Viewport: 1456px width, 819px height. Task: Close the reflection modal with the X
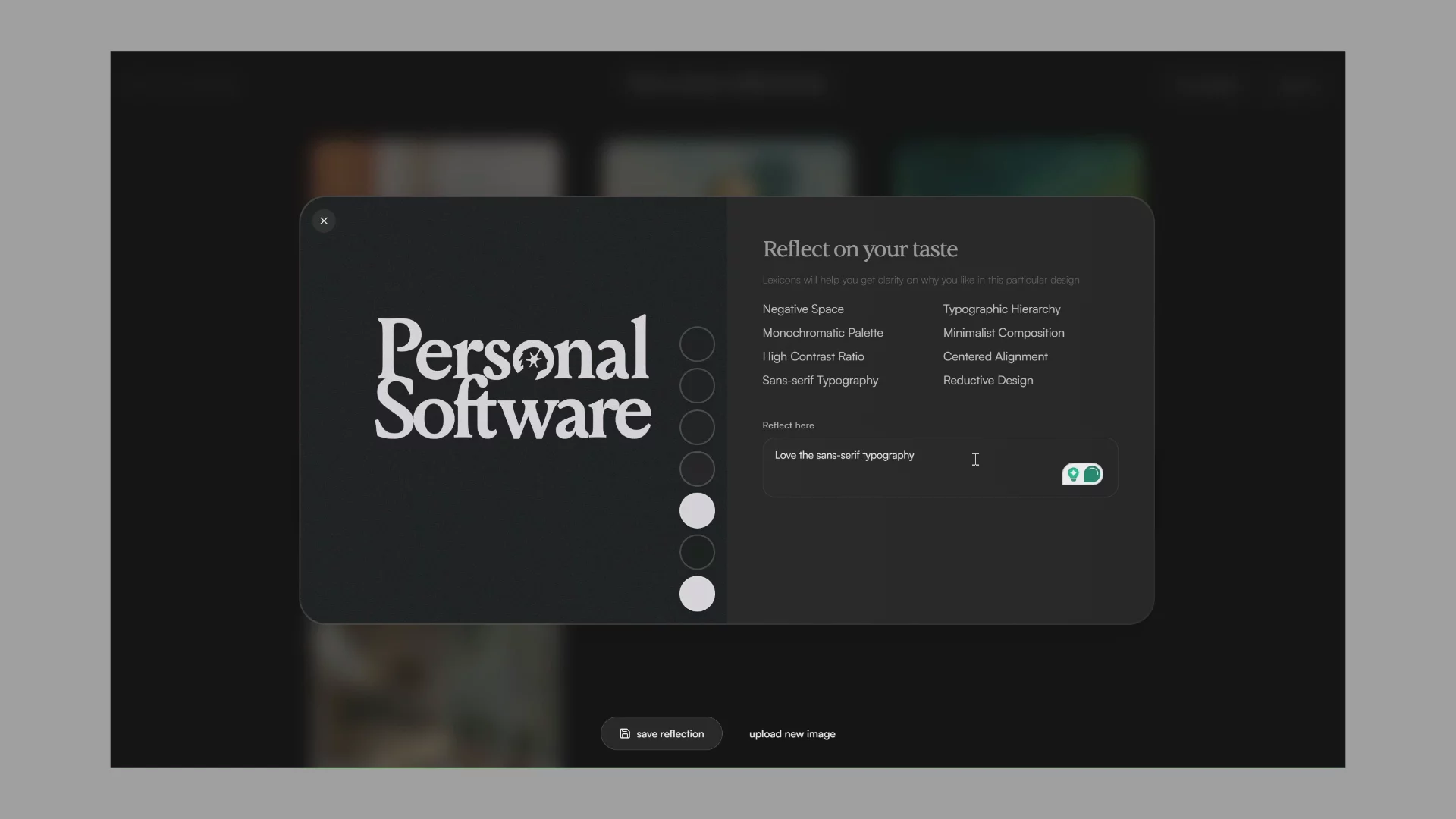click(324, 221)
